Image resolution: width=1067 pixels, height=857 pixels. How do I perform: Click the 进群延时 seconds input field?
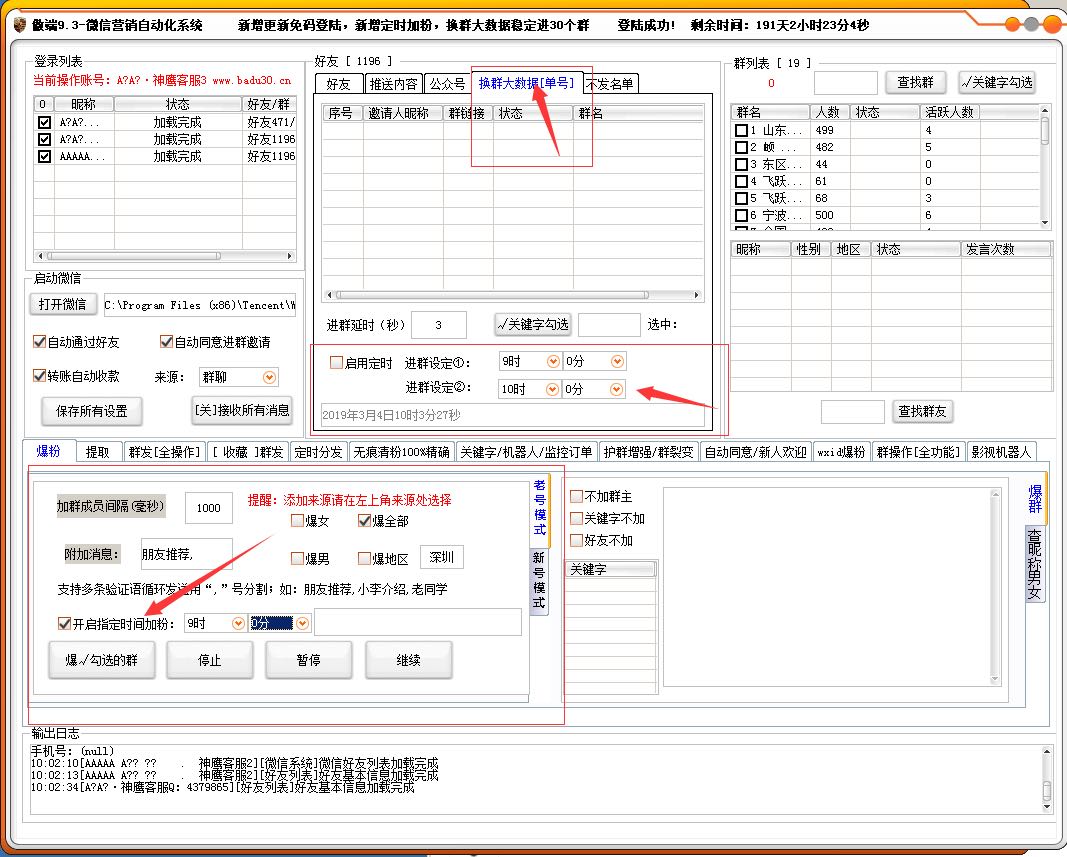tap(439, 325)
